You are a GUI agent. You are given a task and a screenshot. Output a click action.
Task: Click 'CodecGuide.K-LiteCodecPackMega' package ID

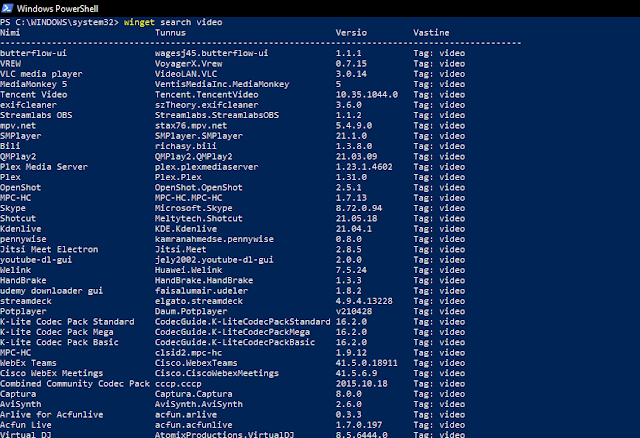pyautogui.click(x=232, y=332)
